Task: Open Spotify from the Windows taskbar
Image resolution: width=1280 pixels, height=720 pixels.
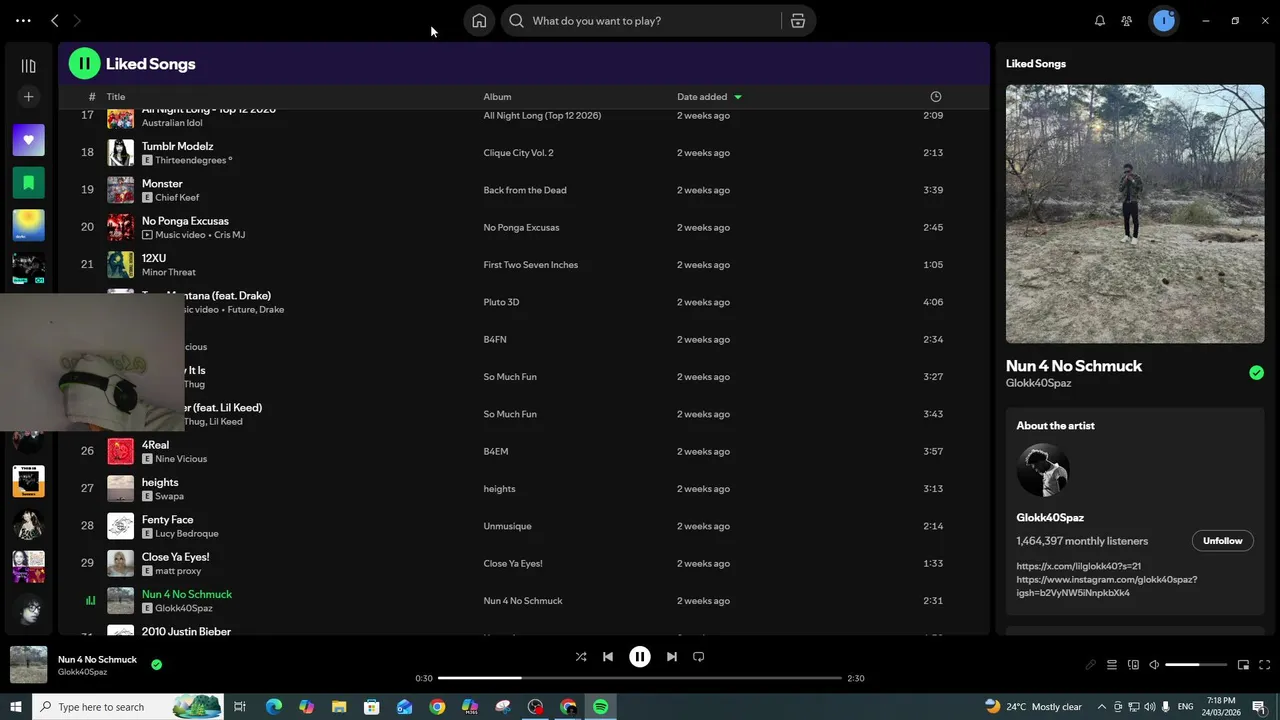Action: pos(600,707)
